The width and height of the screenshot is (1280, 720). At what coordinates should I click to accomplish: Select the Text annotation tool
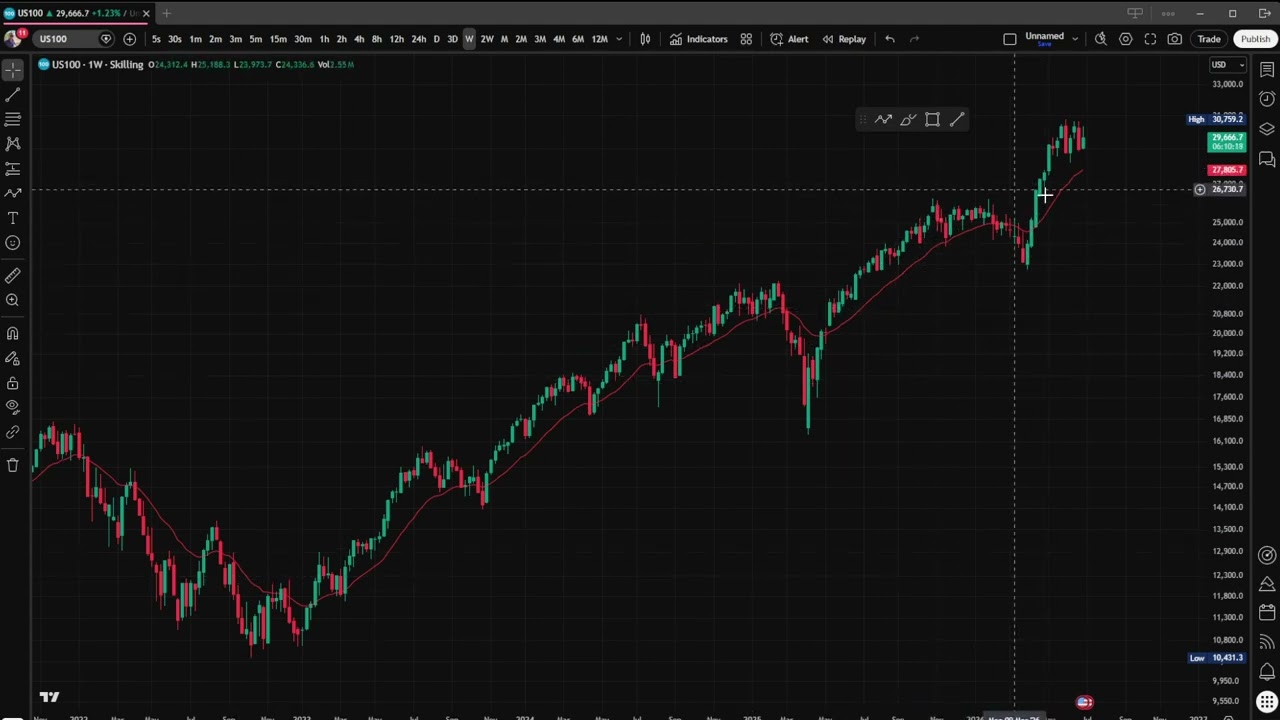point(13,218)
